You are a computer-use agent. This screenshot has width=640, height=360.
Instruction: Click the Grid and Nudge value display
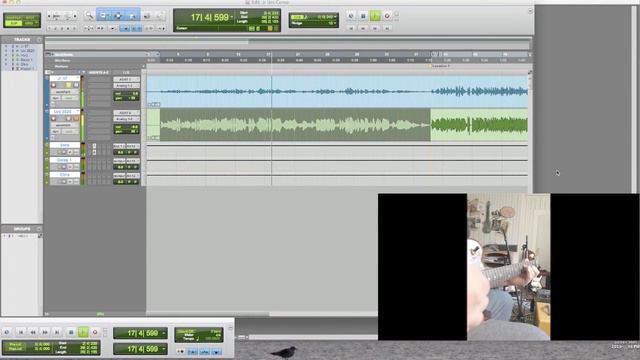coord(313,20)
